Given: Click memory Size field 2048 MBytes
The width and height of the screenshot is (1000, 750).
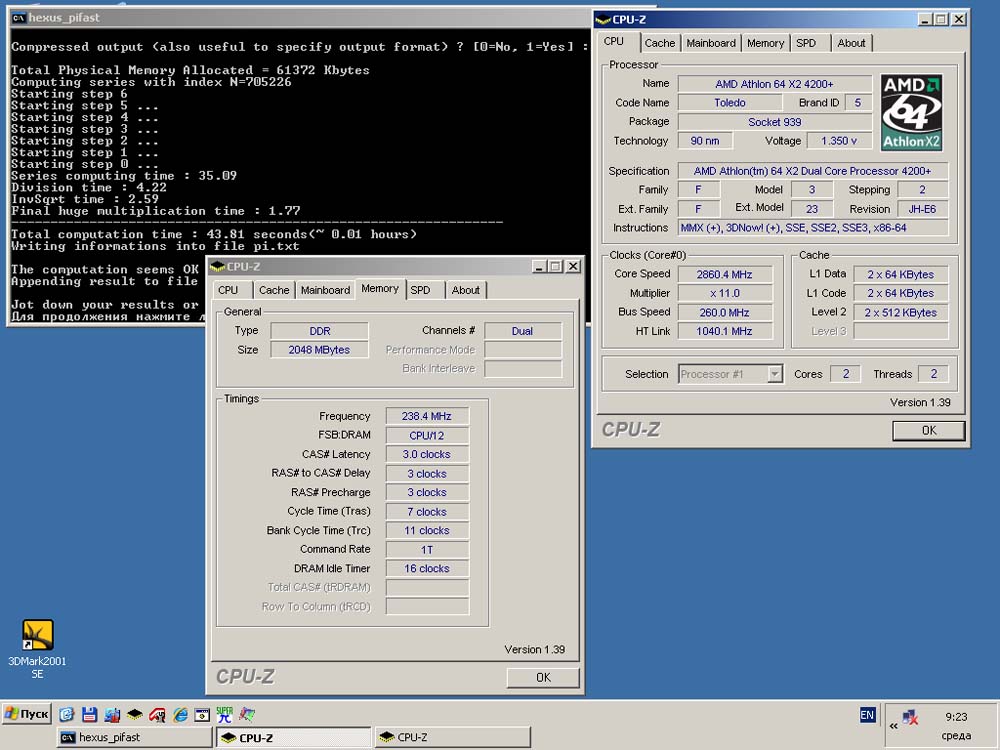Looking at the screenshot, I should pyautogui.click(x=320, y=349).
